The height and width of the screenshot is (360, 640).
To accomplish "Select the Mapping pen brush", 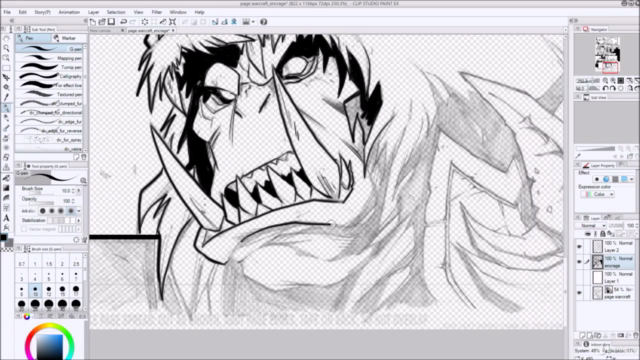I will (x=49, y=58).
